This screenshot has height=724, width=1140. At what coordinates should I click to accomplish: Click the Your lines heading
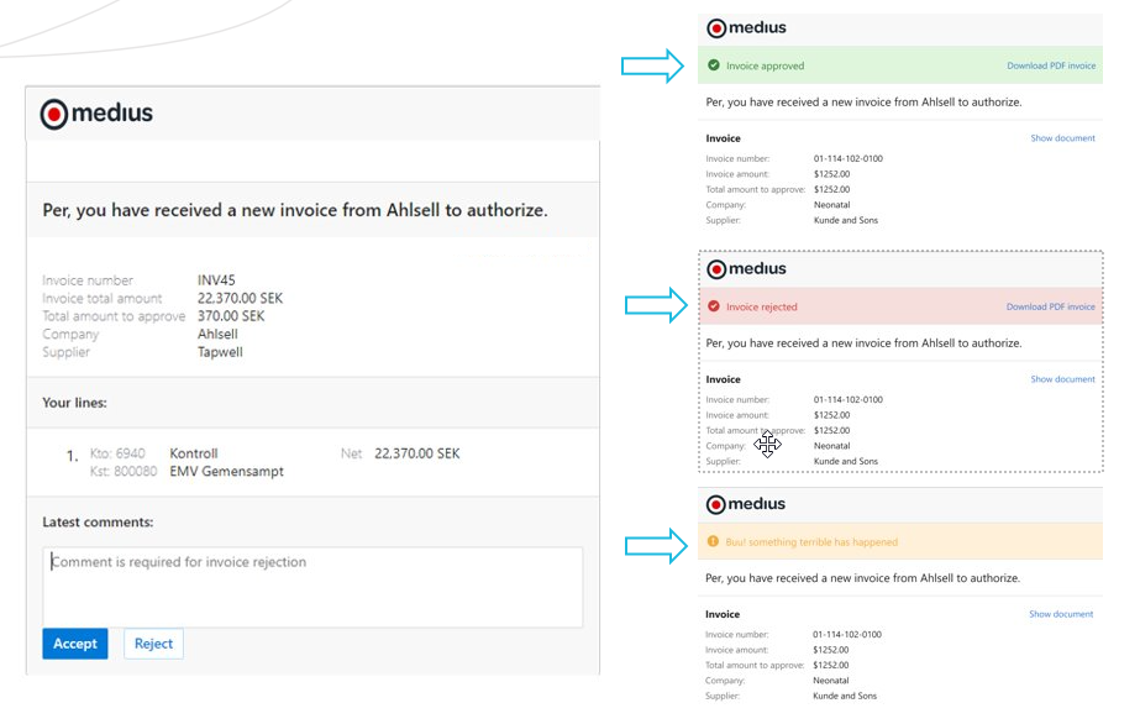[74, 403]
